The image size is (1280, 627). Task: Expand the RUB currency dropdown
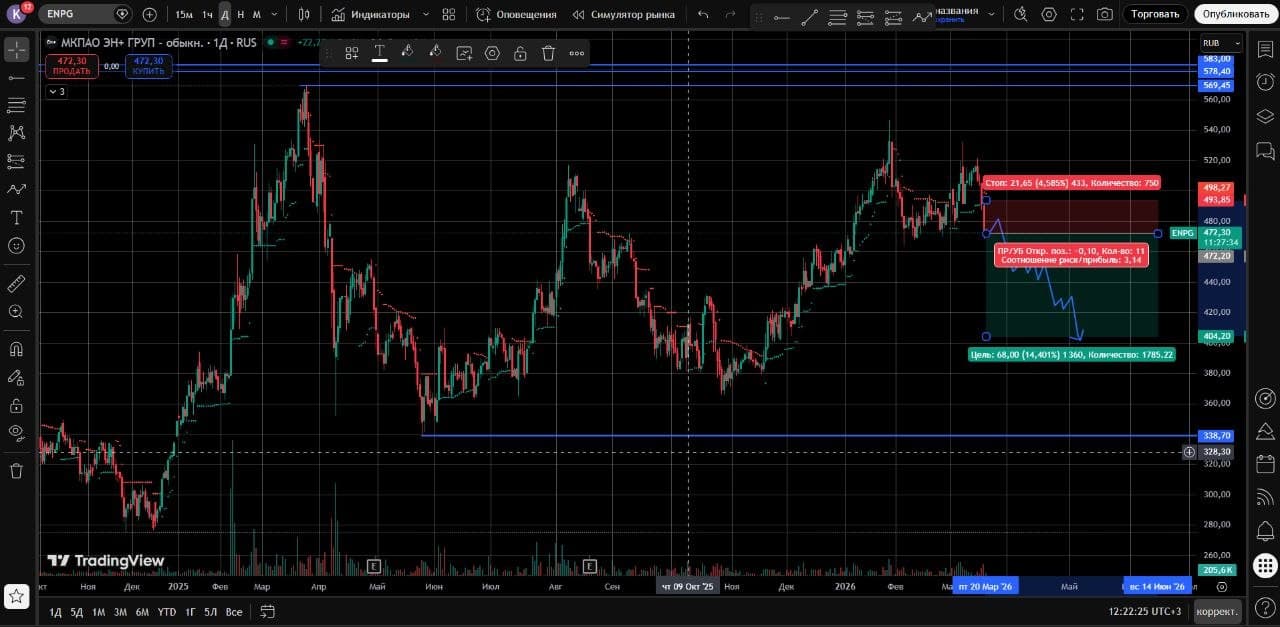pyautogui.click(x=1221, y=43)
